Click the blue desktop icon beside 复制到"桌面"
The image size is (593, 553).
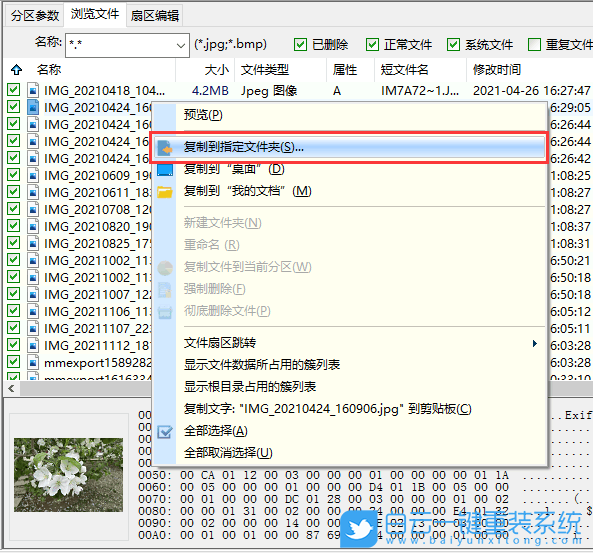165,169
